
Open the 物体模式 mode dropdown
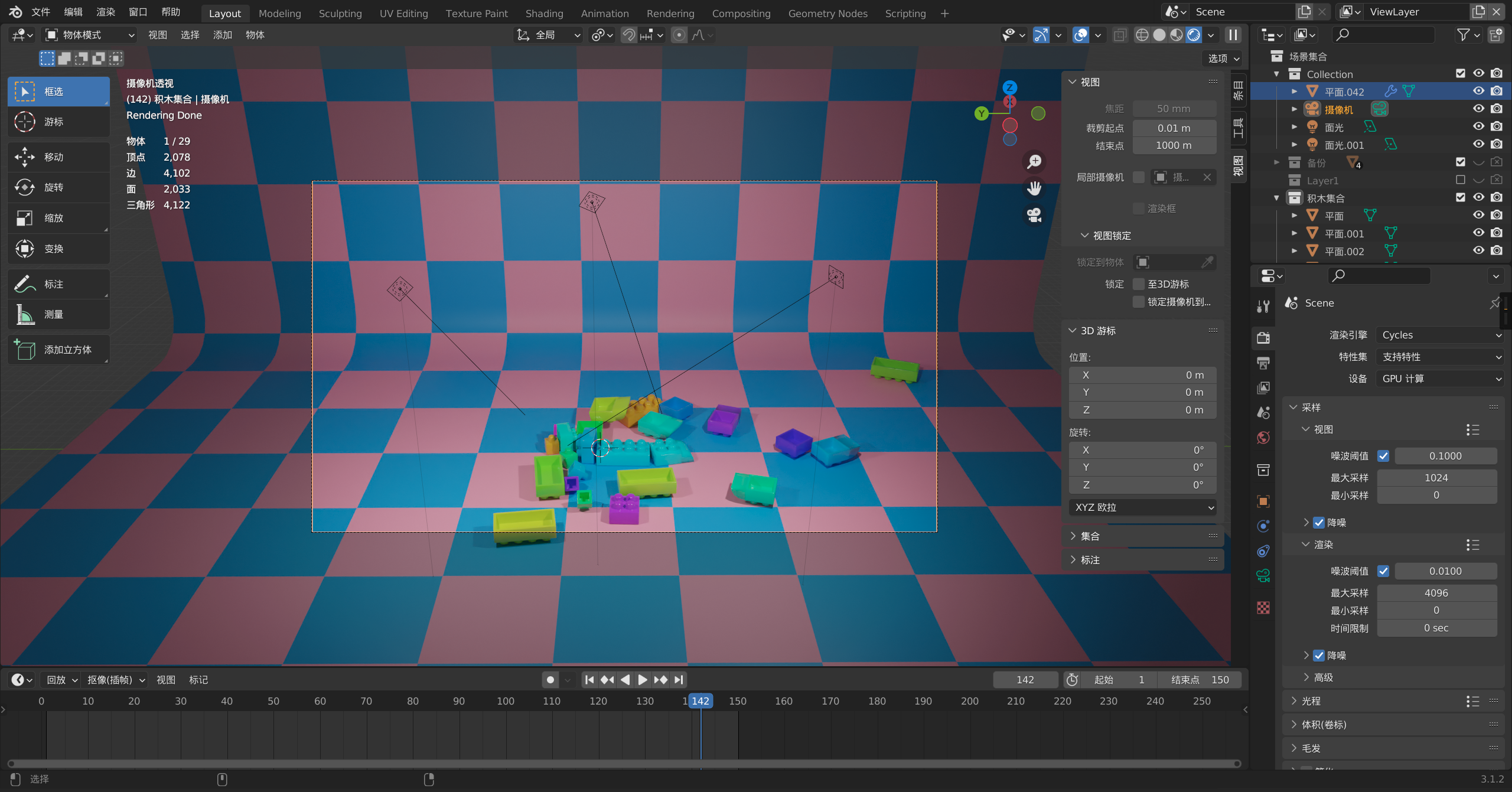click(x=90, y=35)
